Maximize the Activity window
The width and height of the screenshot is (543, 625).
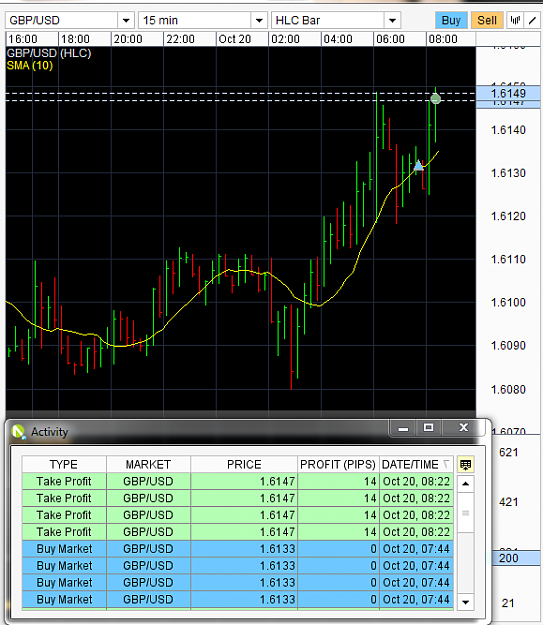pyautogui.click(x=429, y=428)
